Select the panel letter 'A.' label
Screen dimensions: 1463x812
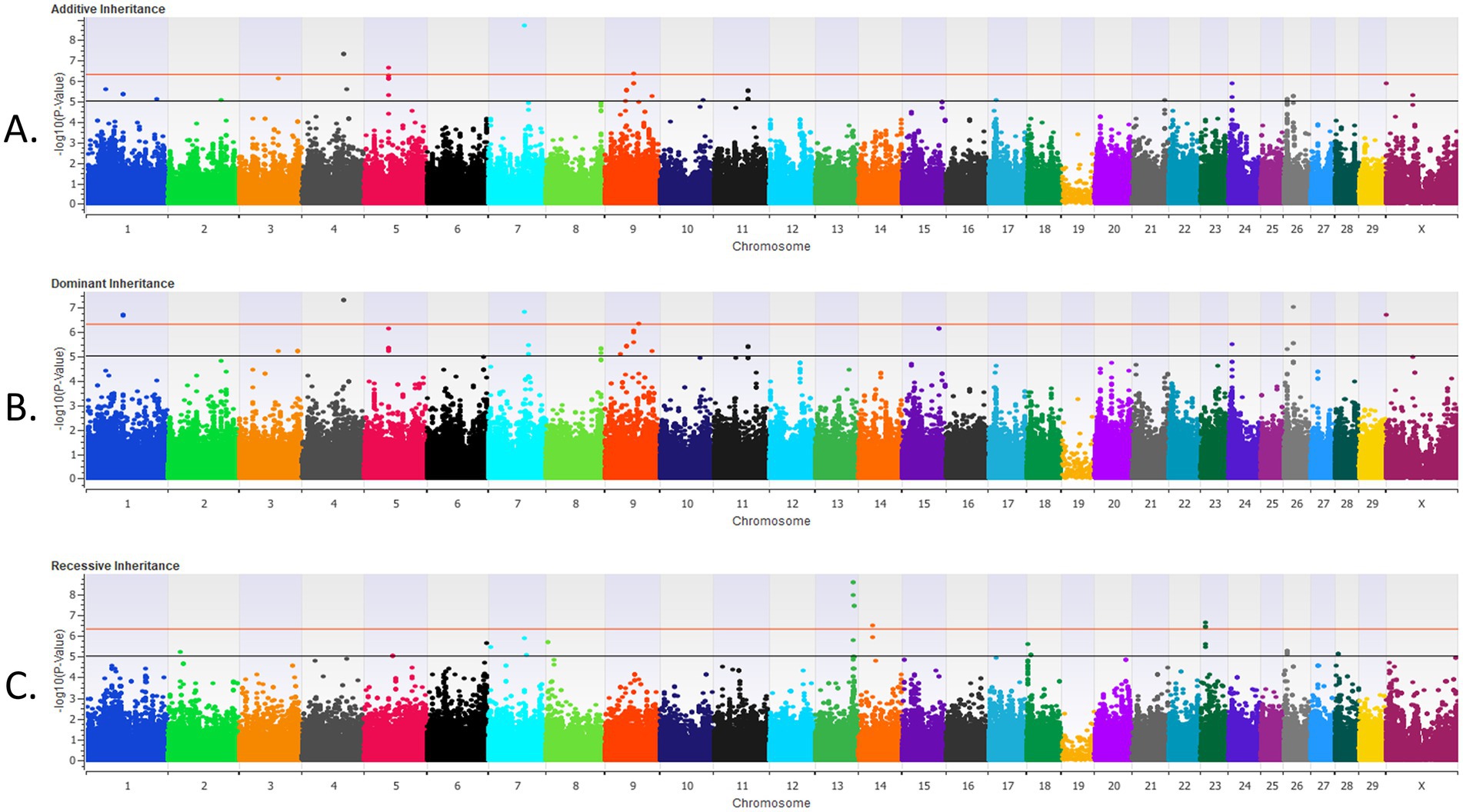(21, 130)
